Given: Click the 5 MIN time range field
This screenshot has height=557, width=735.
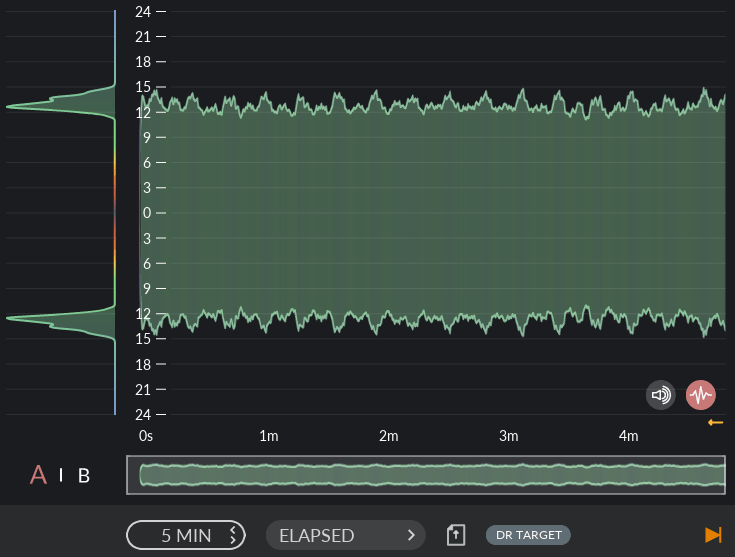Looking at the screenshot, I should pyautogui.click(x=186, y=535).
